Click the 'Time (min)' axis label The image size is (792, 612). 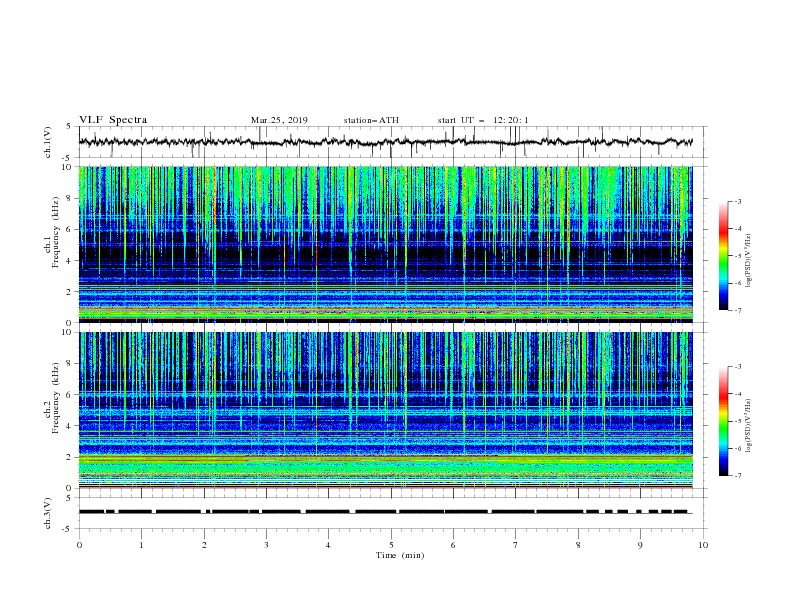coord(400,555)
